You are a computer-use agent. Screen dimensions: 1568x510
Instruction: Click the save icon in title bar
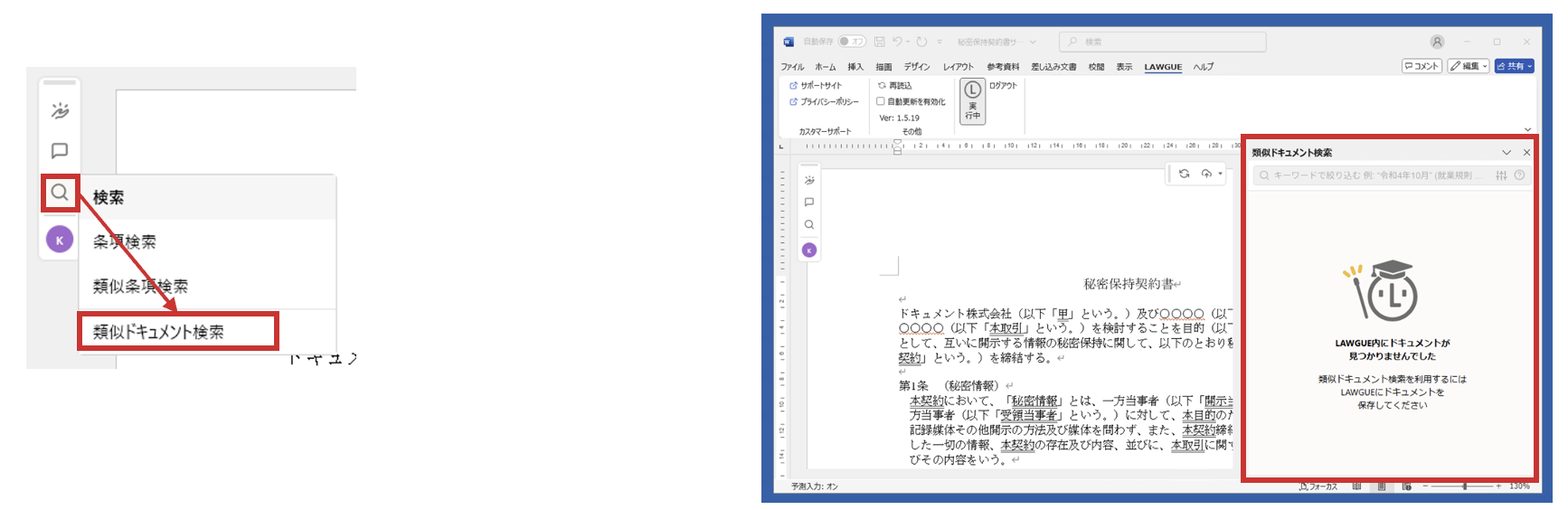(879, 42)
